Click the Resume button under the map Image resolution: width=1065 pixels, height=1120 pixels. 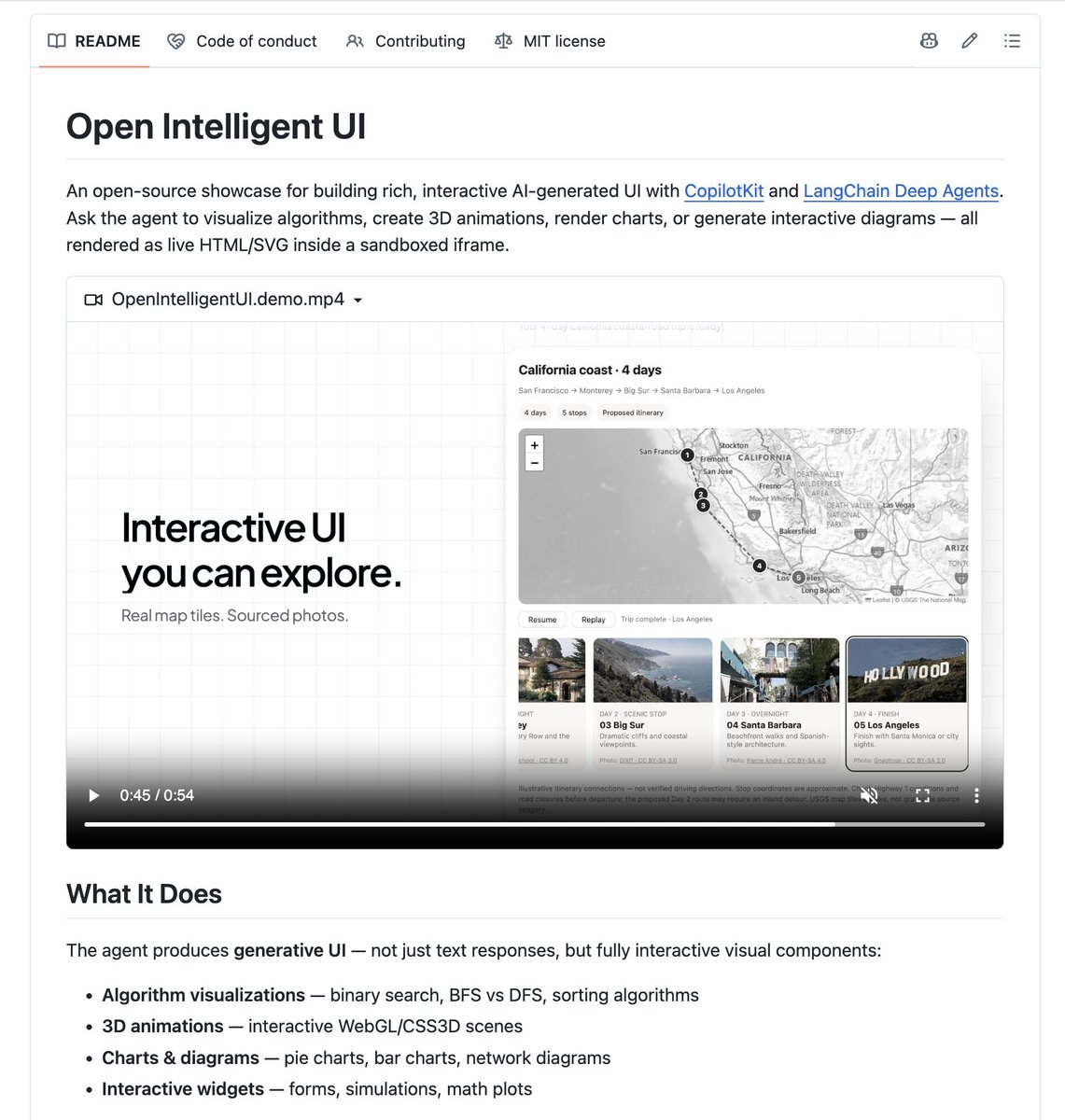(542, 619)
